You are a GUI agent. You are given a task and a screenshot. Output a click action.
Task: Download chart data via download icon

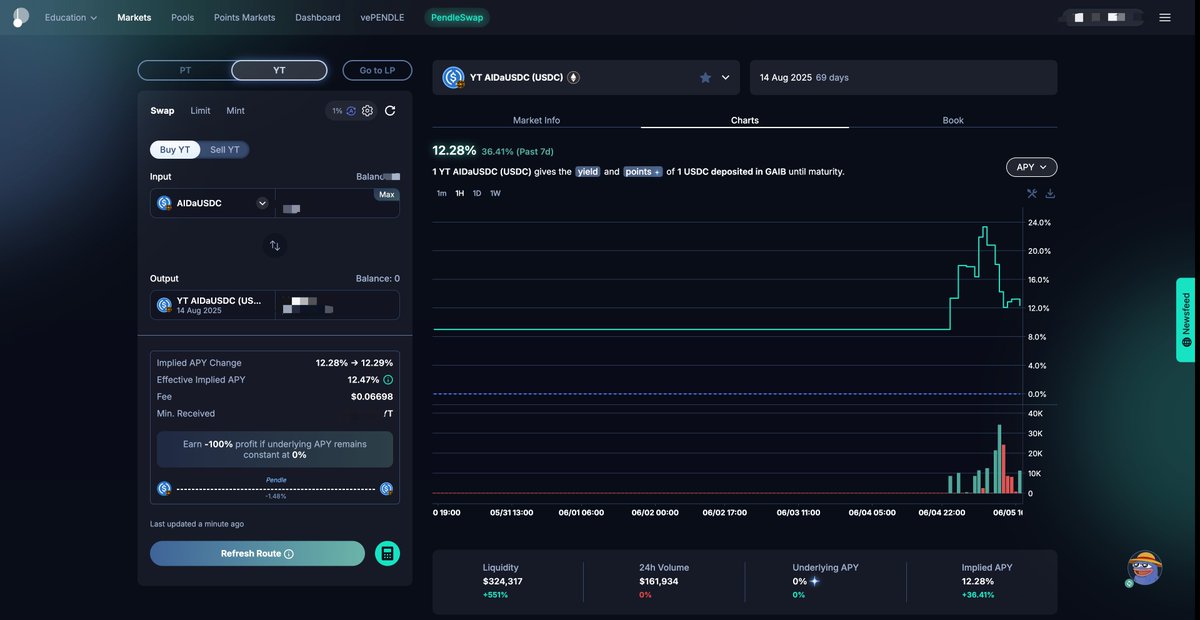(1050, 194)
